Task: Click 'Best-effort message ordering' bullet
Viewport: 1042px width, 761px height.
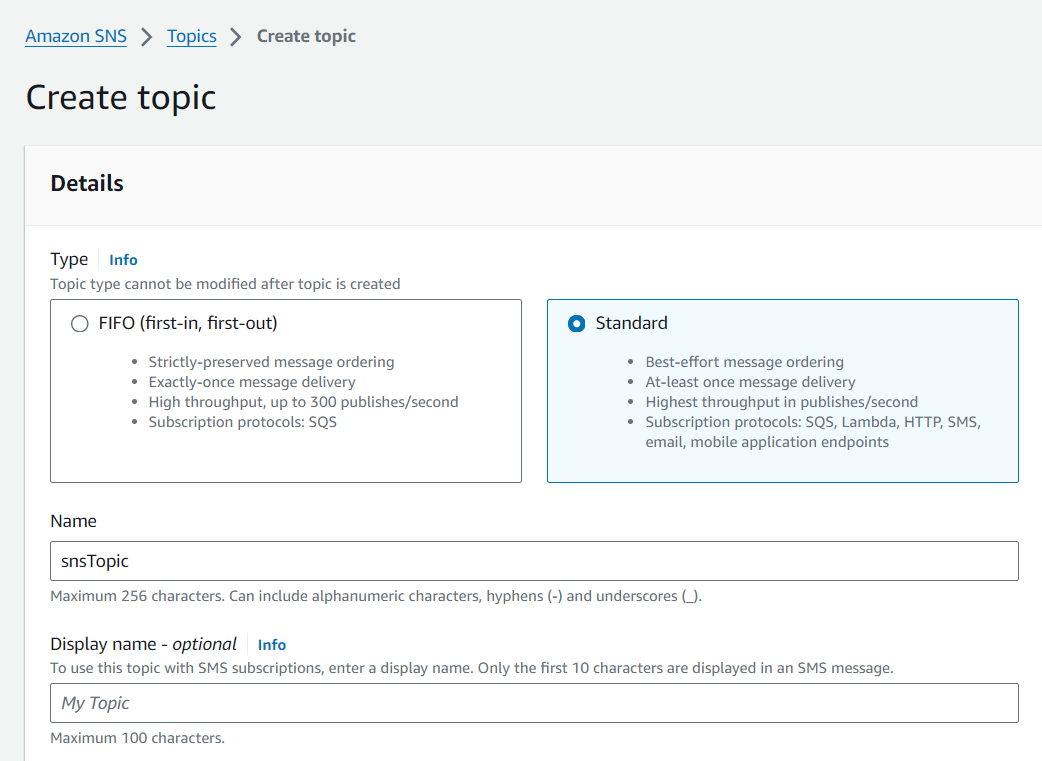Action: click(x=744, y=362)
